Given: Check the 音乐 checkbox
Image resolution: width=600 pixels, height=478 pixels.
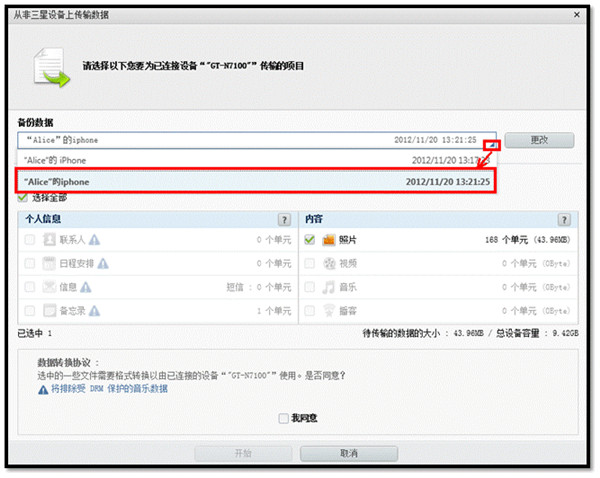Looking at the screenshot, I should (x=310, y=287).
